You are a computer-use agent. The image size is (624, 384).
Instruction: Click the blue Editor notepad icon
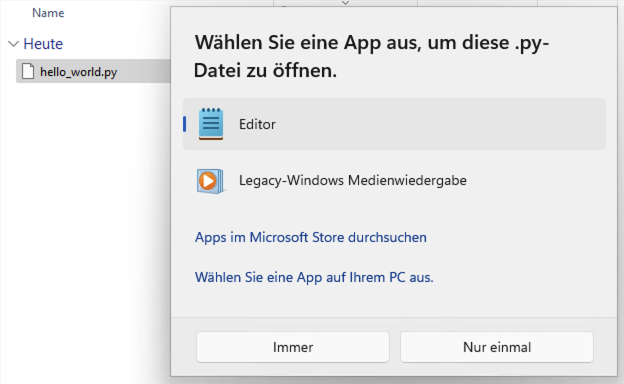pos(211,124)
